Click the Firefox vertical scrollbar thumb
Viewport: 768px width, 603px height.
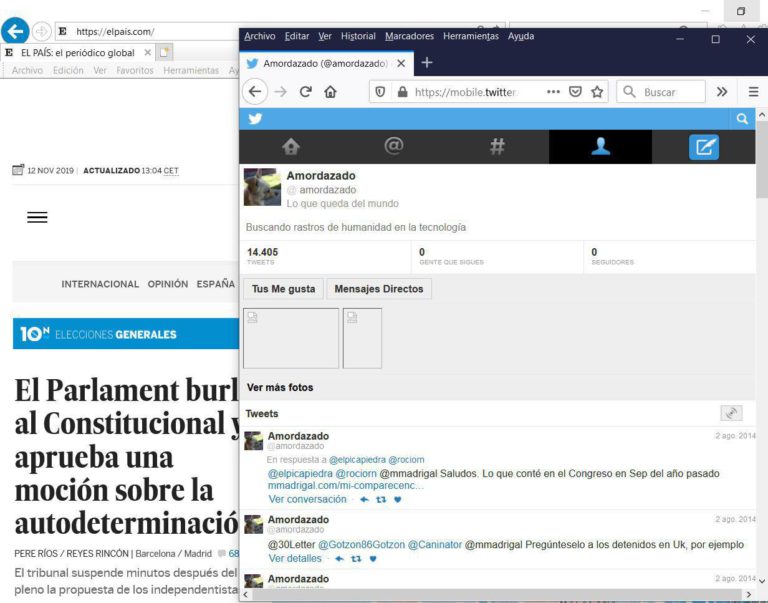pos(762,159)
